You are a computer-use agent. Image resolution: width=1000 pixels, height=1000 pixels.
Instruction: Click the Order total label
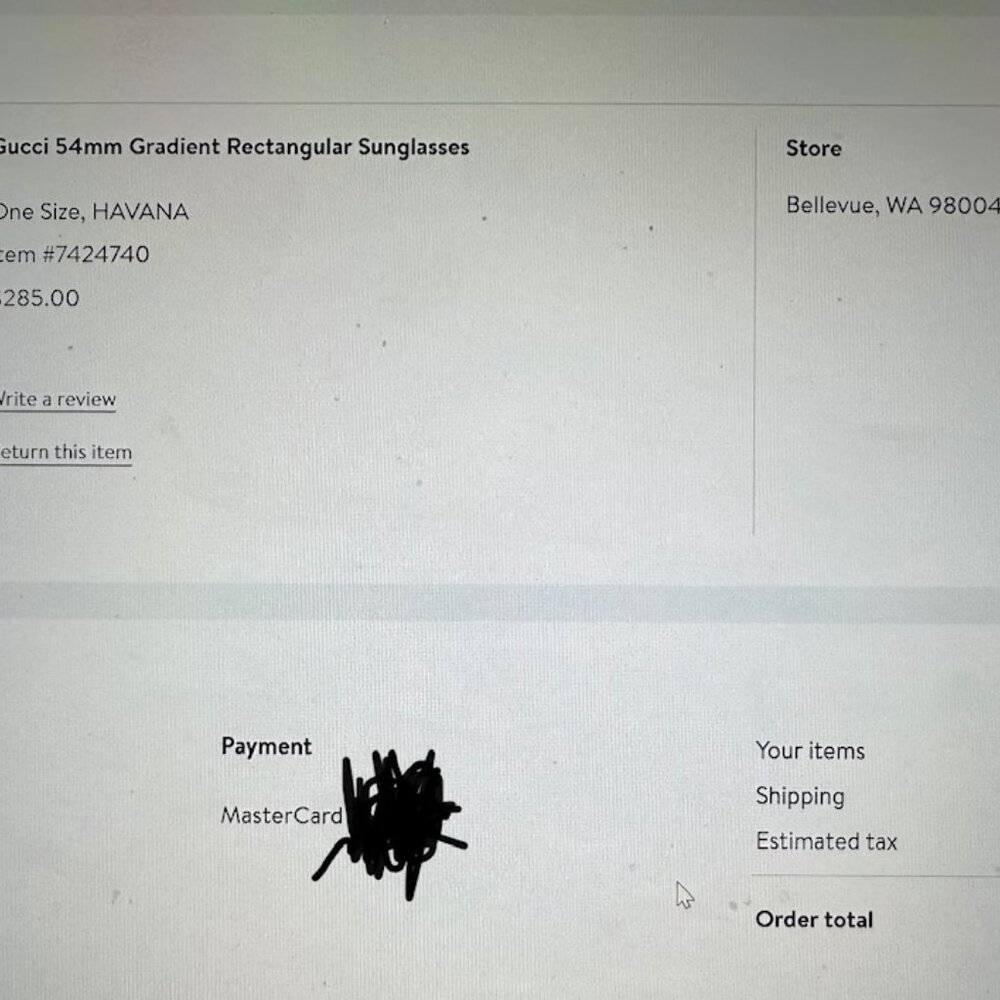(x=814, y=920)
